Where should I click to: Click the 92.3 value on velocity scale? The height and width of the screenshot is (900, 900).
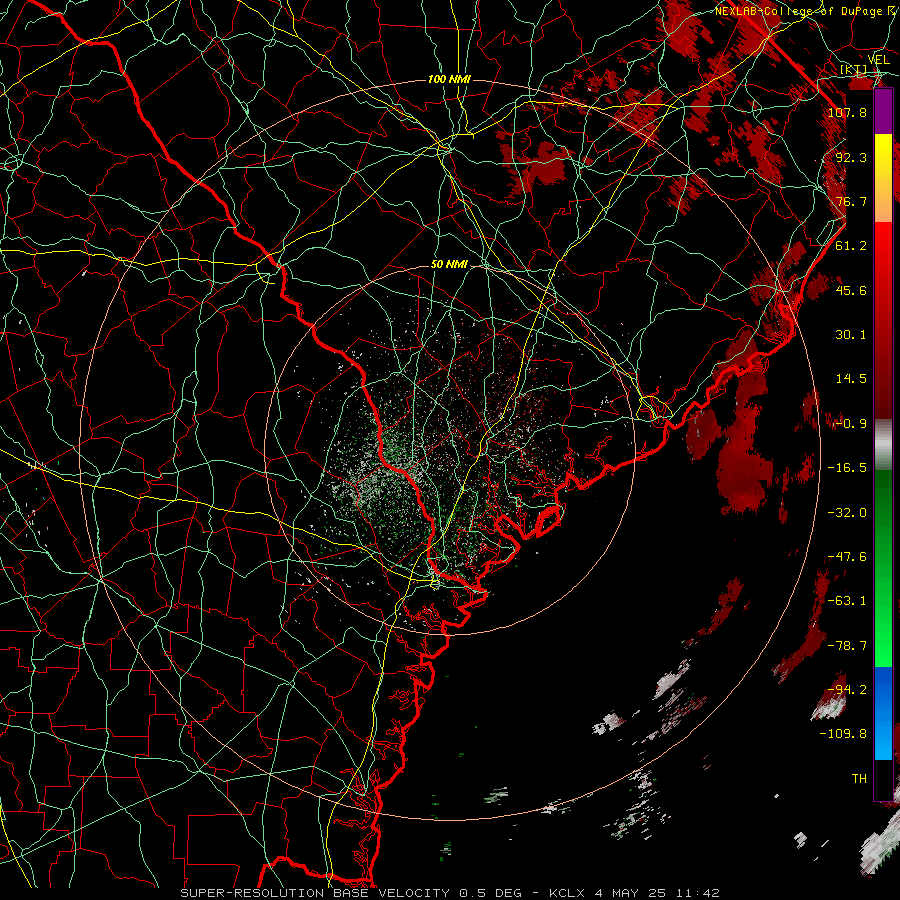(851, 157)
